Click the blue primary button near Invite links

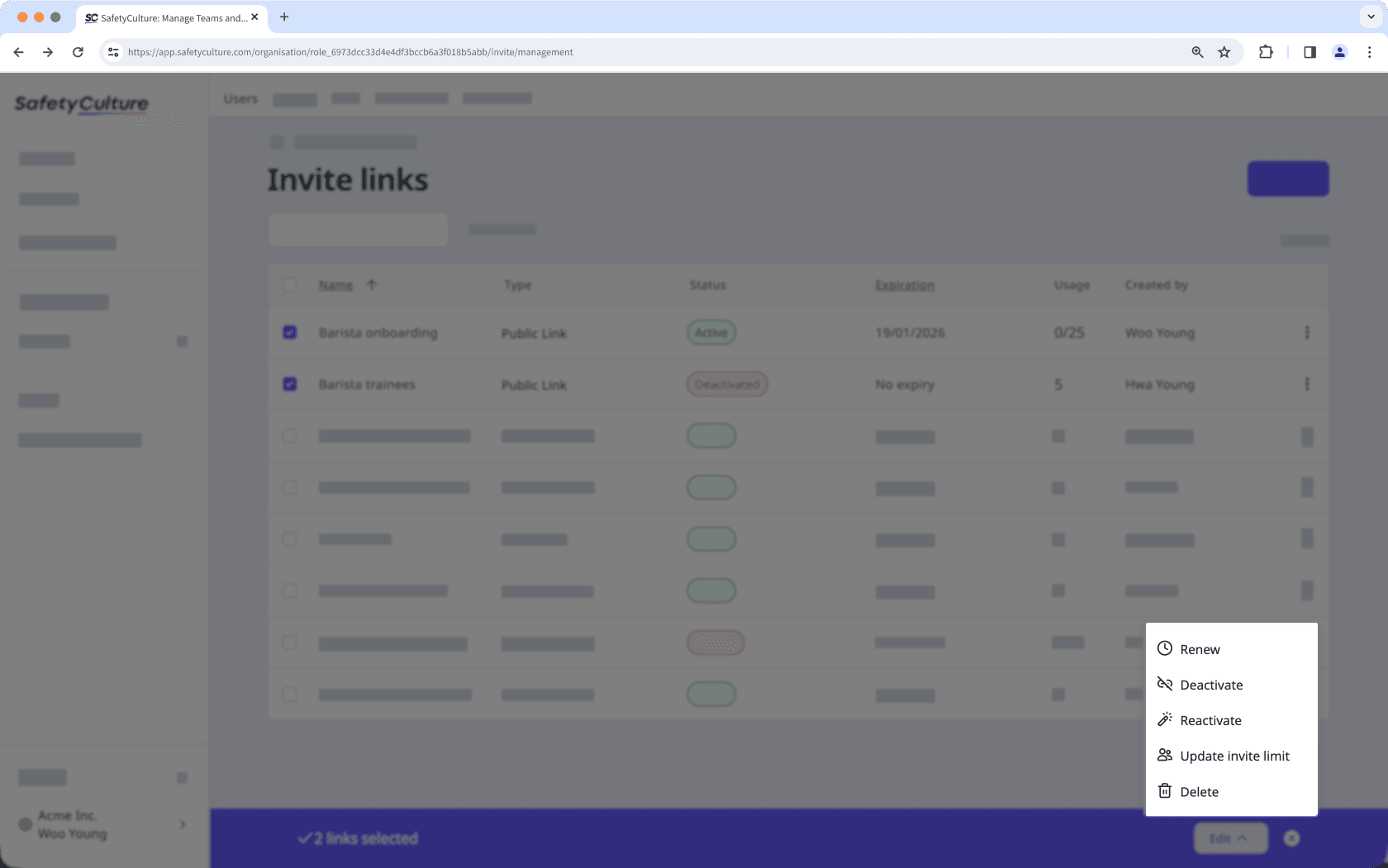1286,178
